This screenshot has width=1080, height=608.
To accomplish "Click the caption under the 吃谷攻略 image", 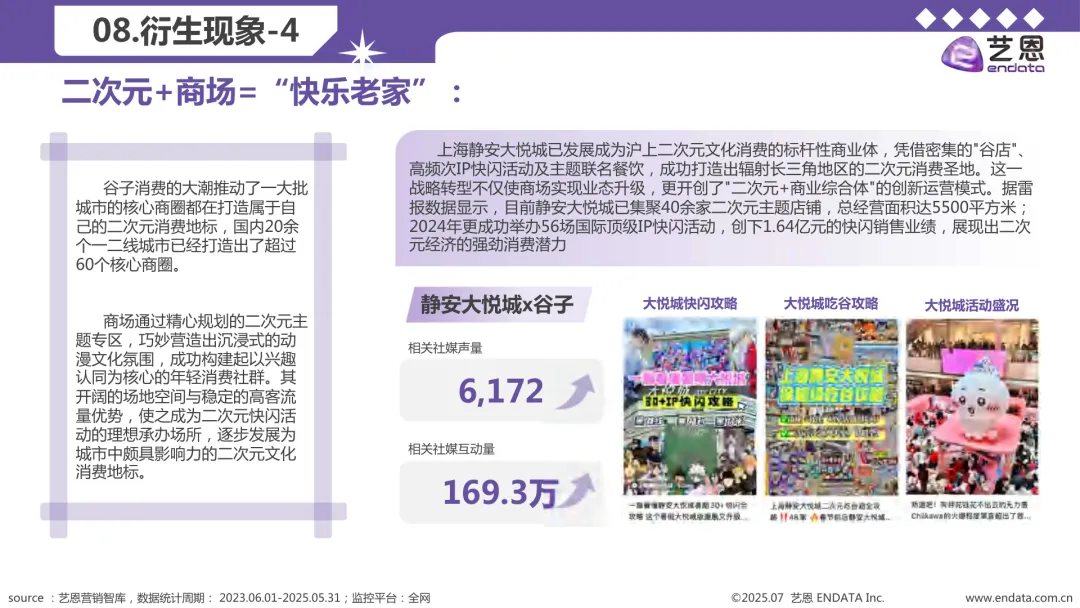I will pyautogui.click(x=829, y=510).
